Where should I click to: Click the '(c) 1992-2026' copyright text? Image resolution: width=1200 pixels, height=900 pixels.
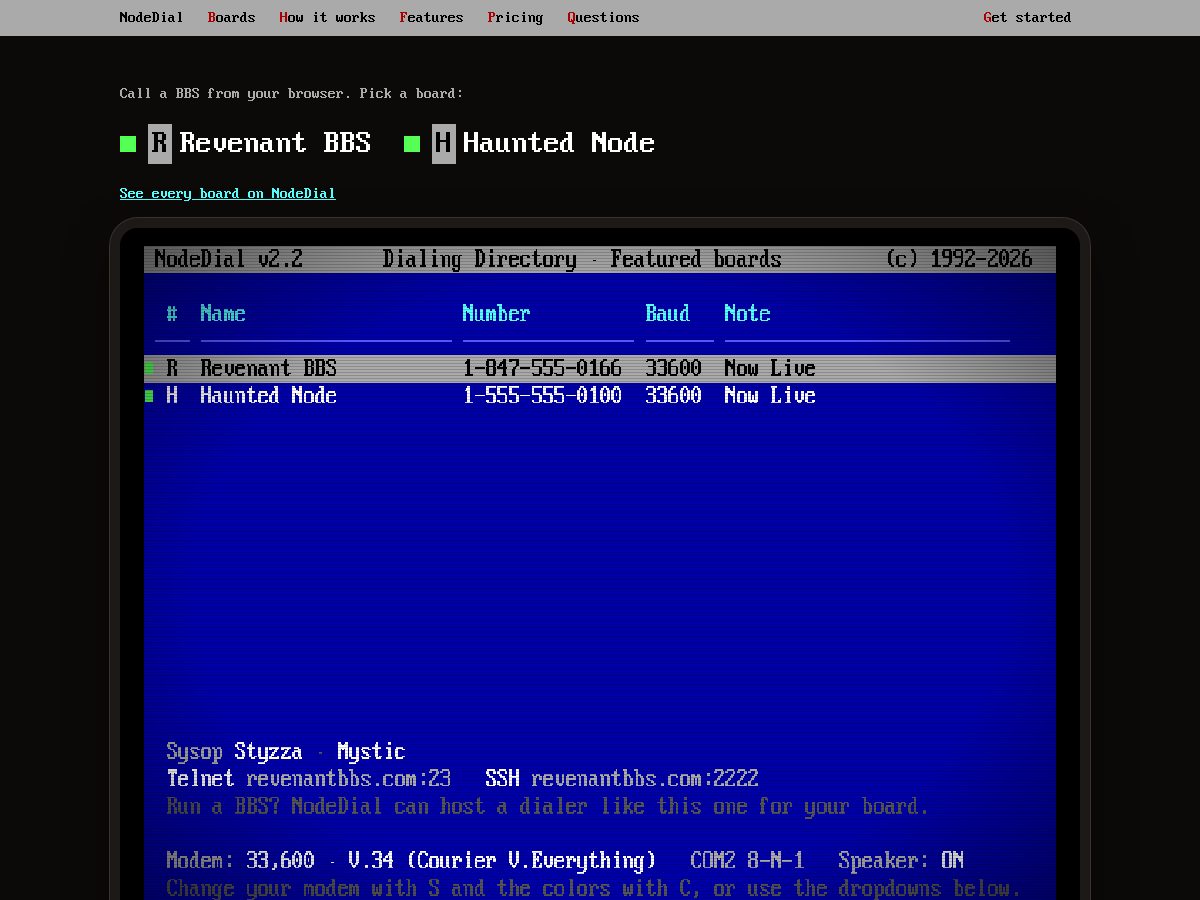point(959,260)
